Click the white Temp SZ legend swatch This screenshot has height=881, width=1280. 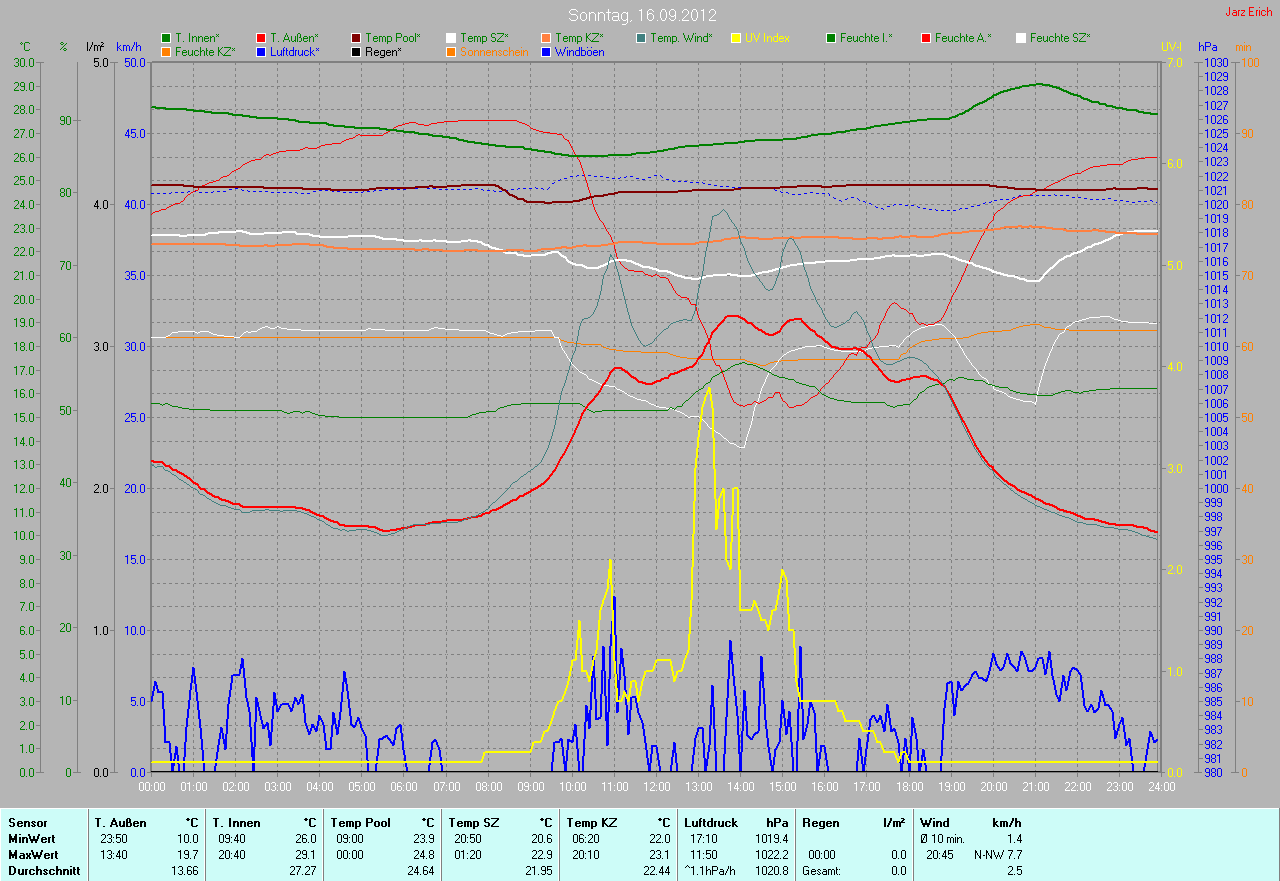(x=452, y=38)
